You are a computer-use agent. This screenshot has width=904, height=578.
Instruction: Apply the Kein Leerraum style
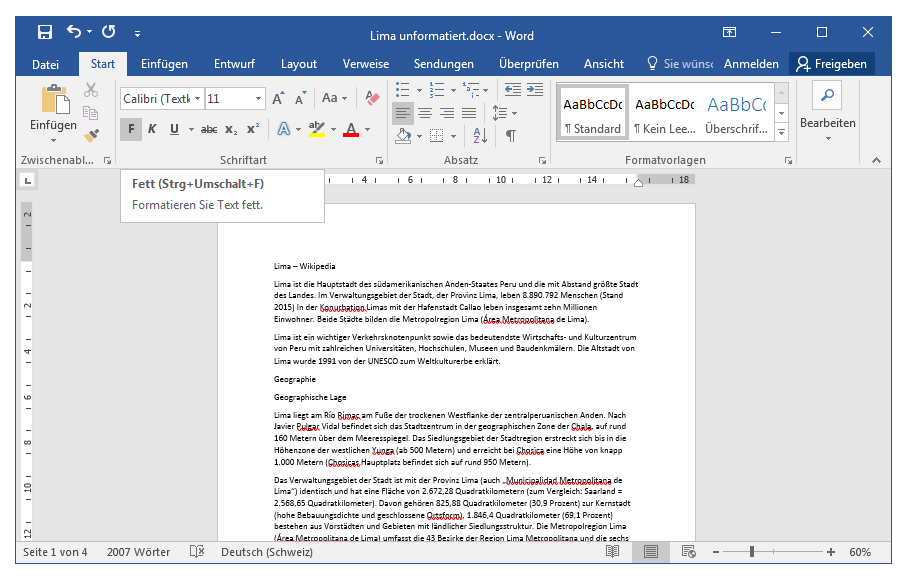click(x=665, y=113)
